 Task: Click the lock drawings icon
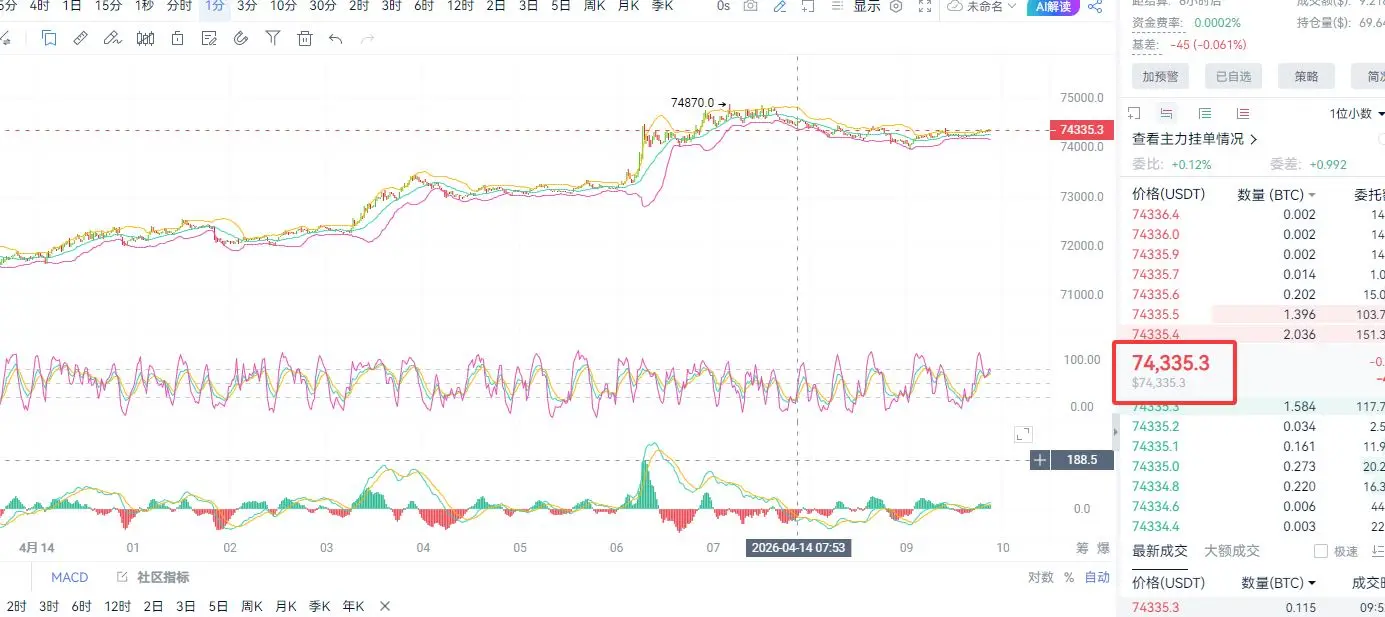(177, 38)
